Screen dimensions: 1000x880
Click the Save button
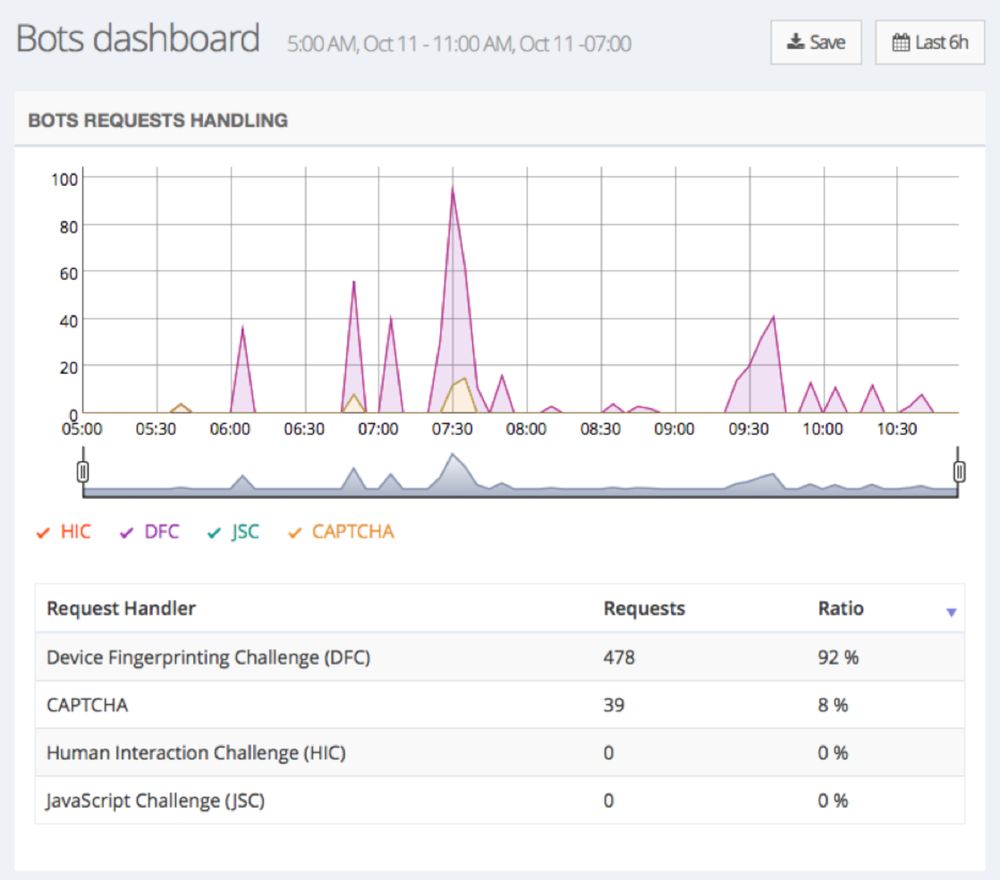(x=816, y=42)
